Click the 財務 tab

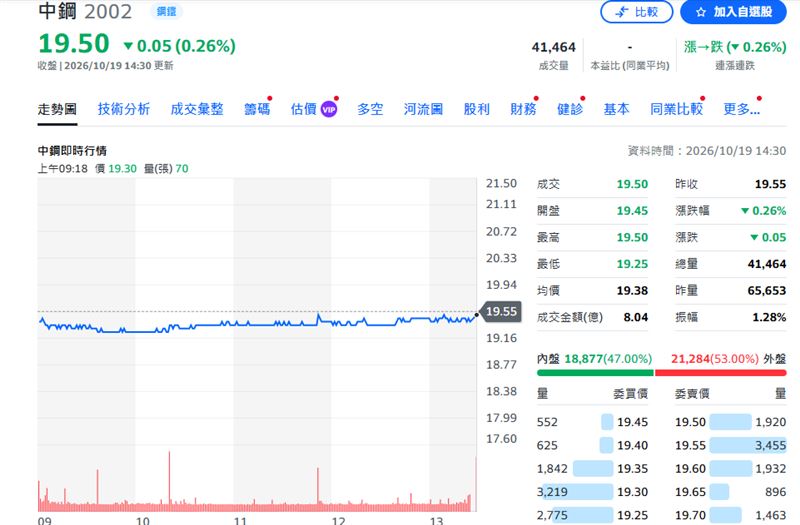pos(523,109)
